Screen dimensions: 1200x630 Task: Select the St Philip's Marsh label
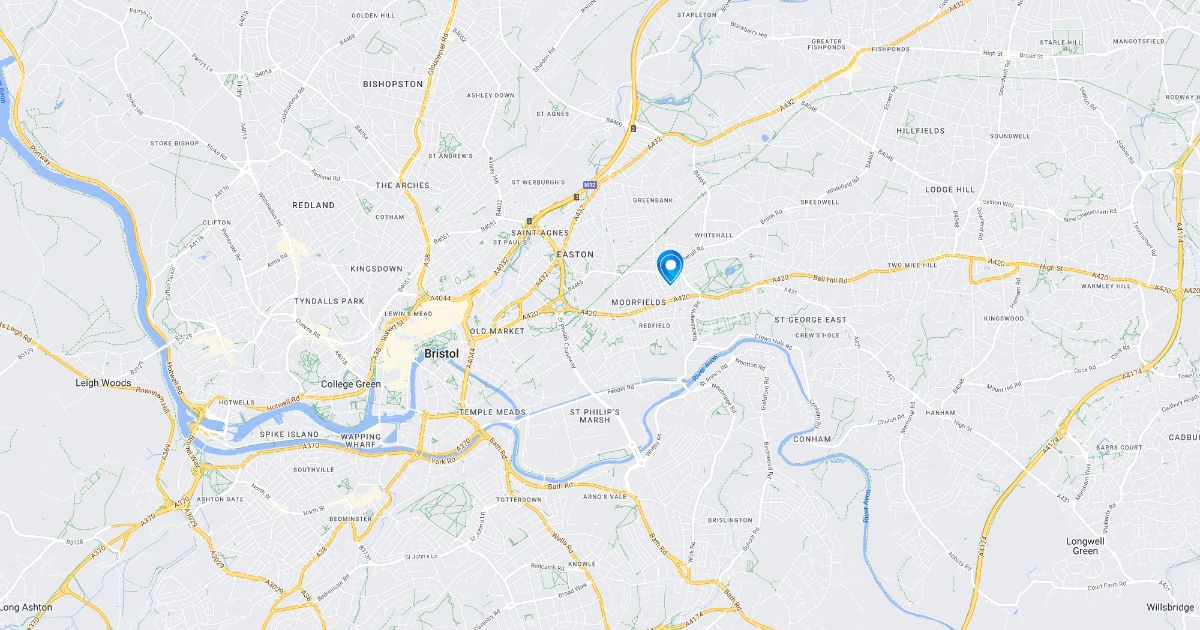point(595,415)
